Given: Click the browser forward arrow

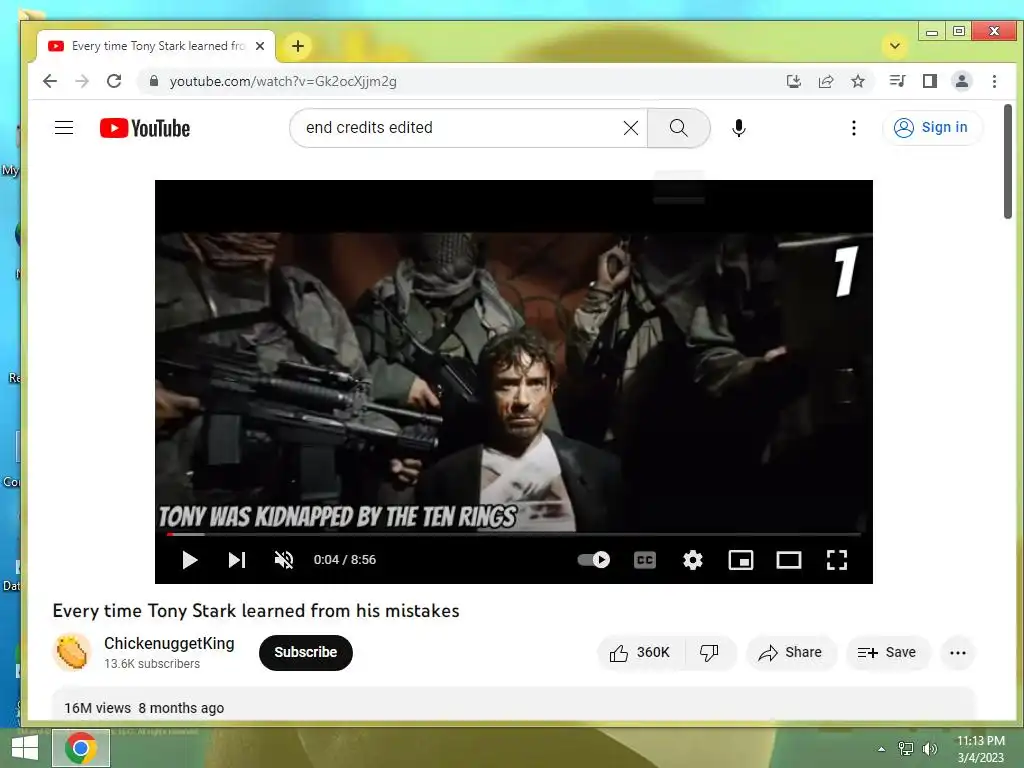Looking at the screenshot, I should 82,81.
